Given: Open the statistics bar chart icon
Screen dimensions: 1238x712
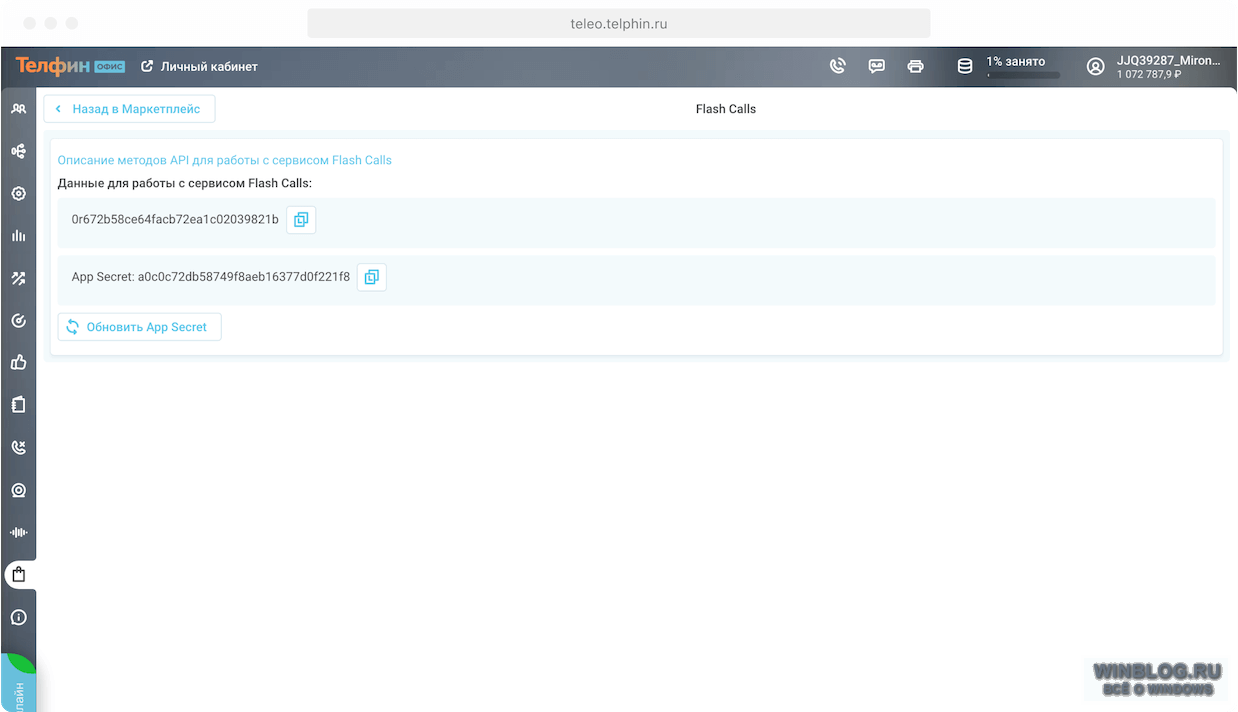Looking at the screenshot, I should (18, 236).
